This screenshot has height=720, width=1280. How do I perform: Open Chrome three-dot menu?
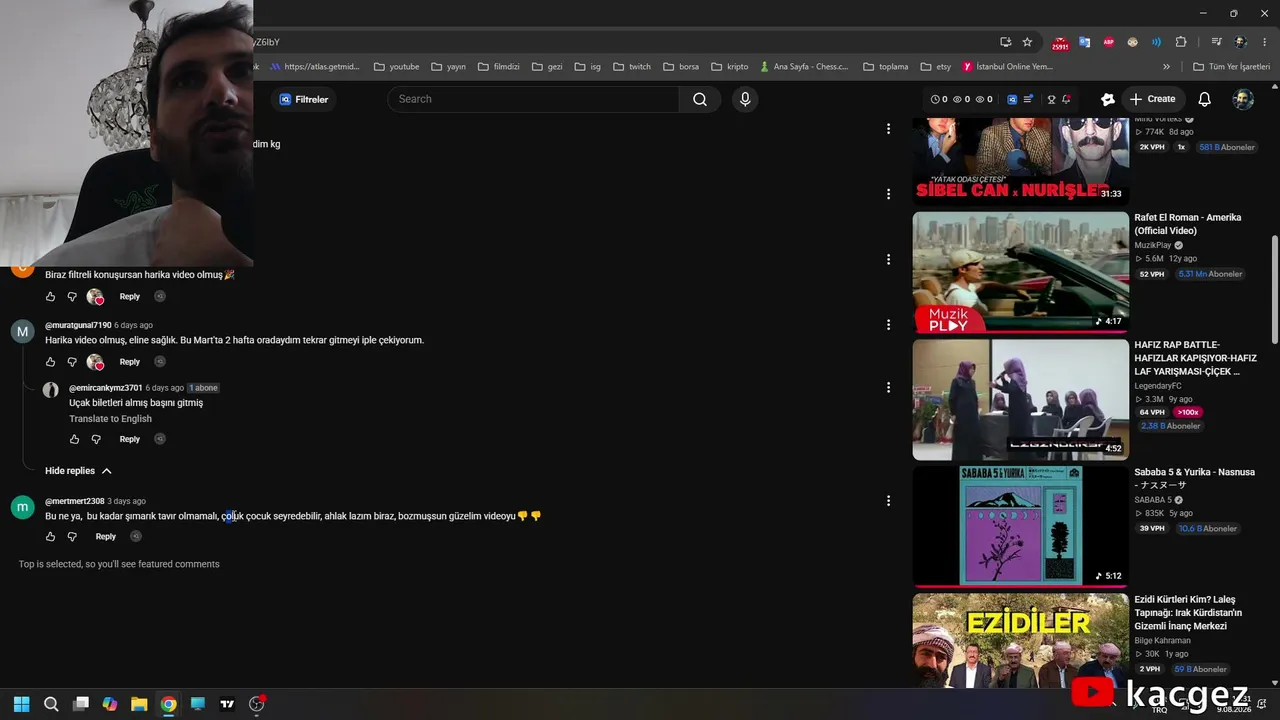pyautogui.click(x=1264, y=42)
